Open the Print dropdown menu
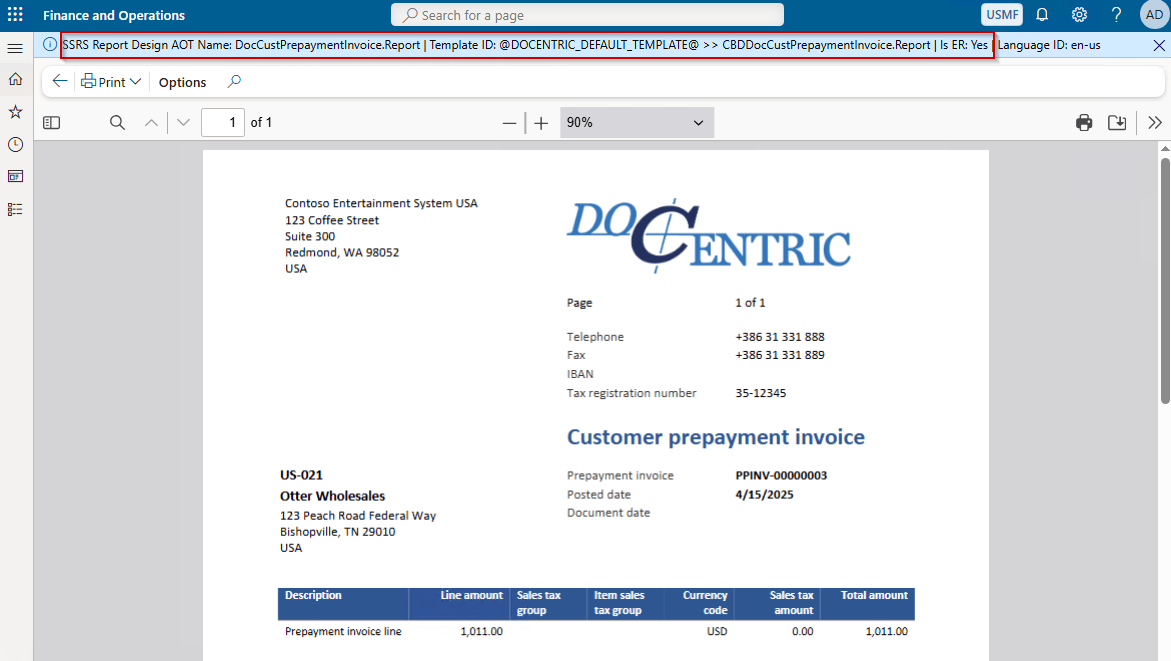Viewport: 1171px width, 661px height. [x=111, y=81]
